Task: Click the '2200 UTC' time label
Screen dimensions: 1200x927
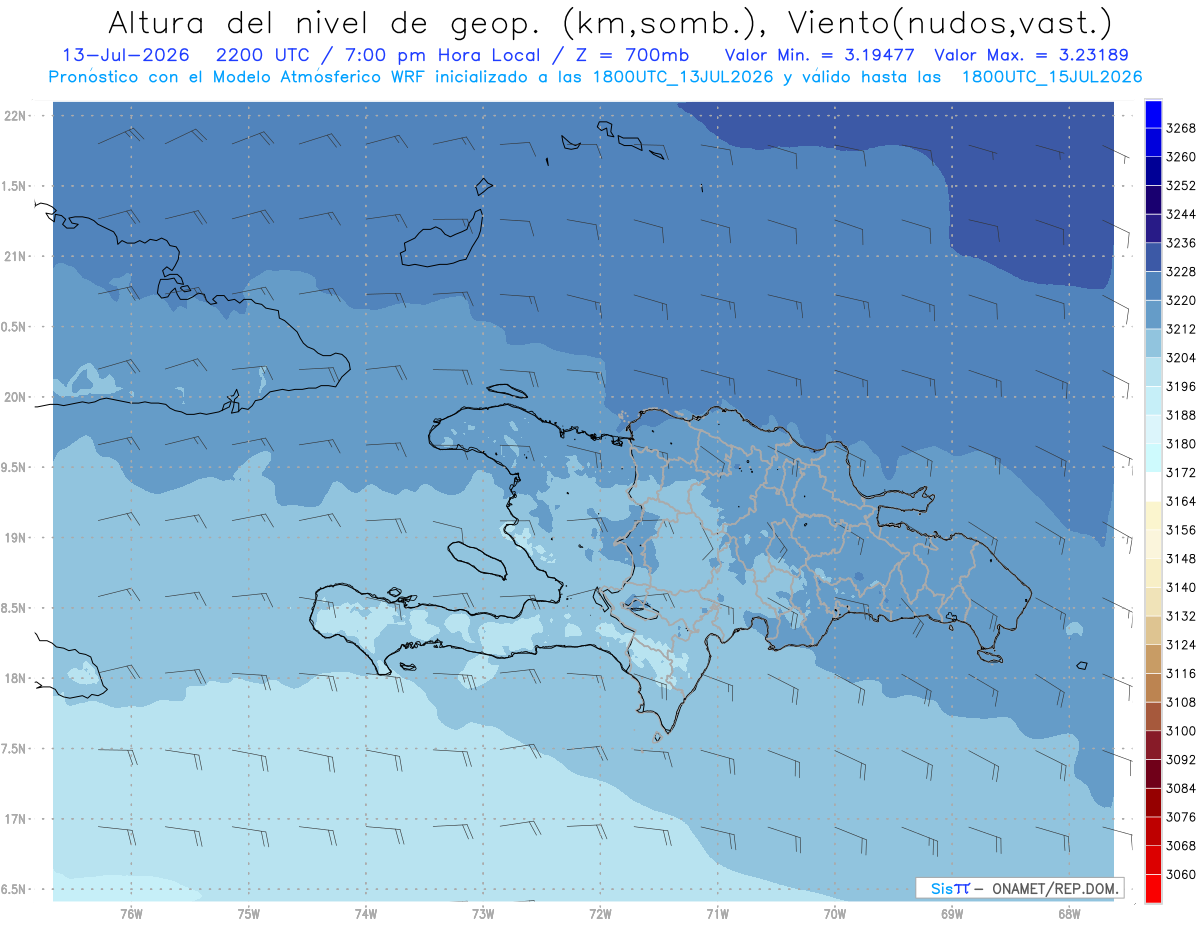Action: [x=264, y=55]
